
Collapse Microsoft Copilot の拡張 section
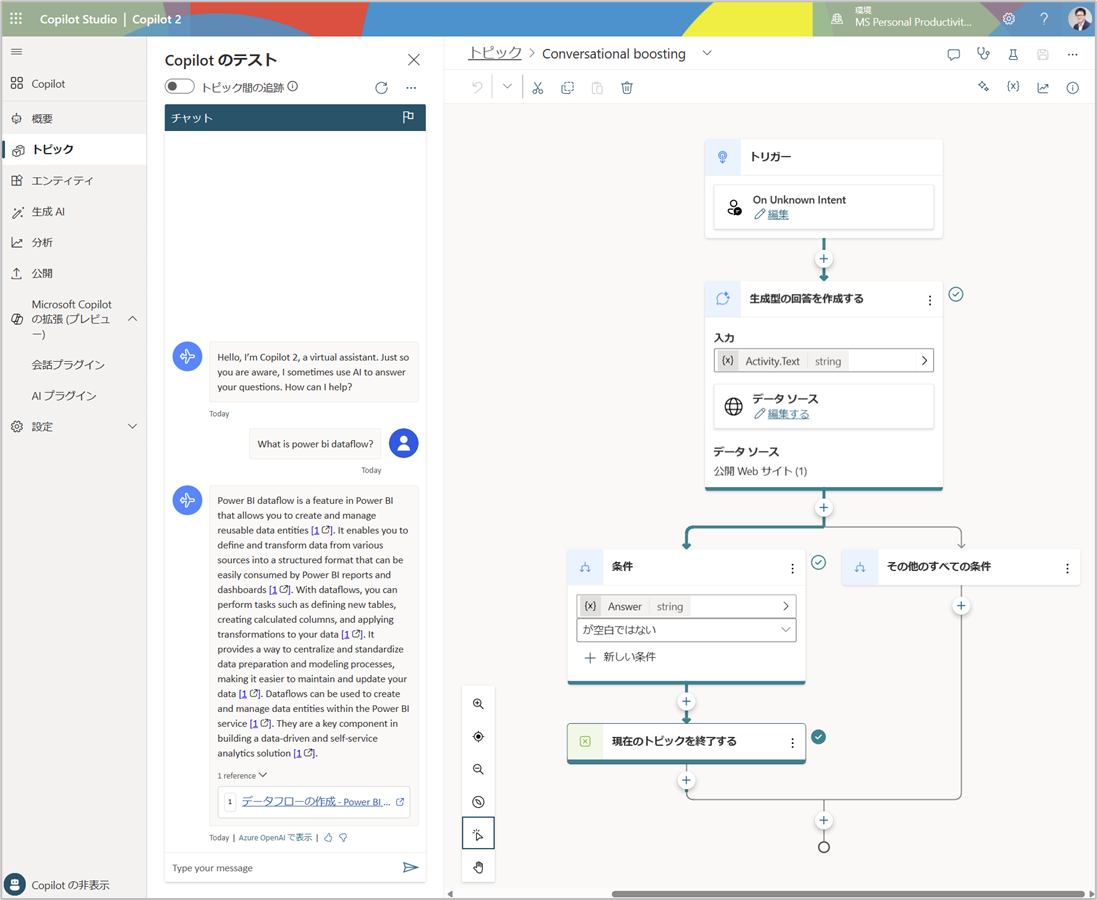(132, 318)
